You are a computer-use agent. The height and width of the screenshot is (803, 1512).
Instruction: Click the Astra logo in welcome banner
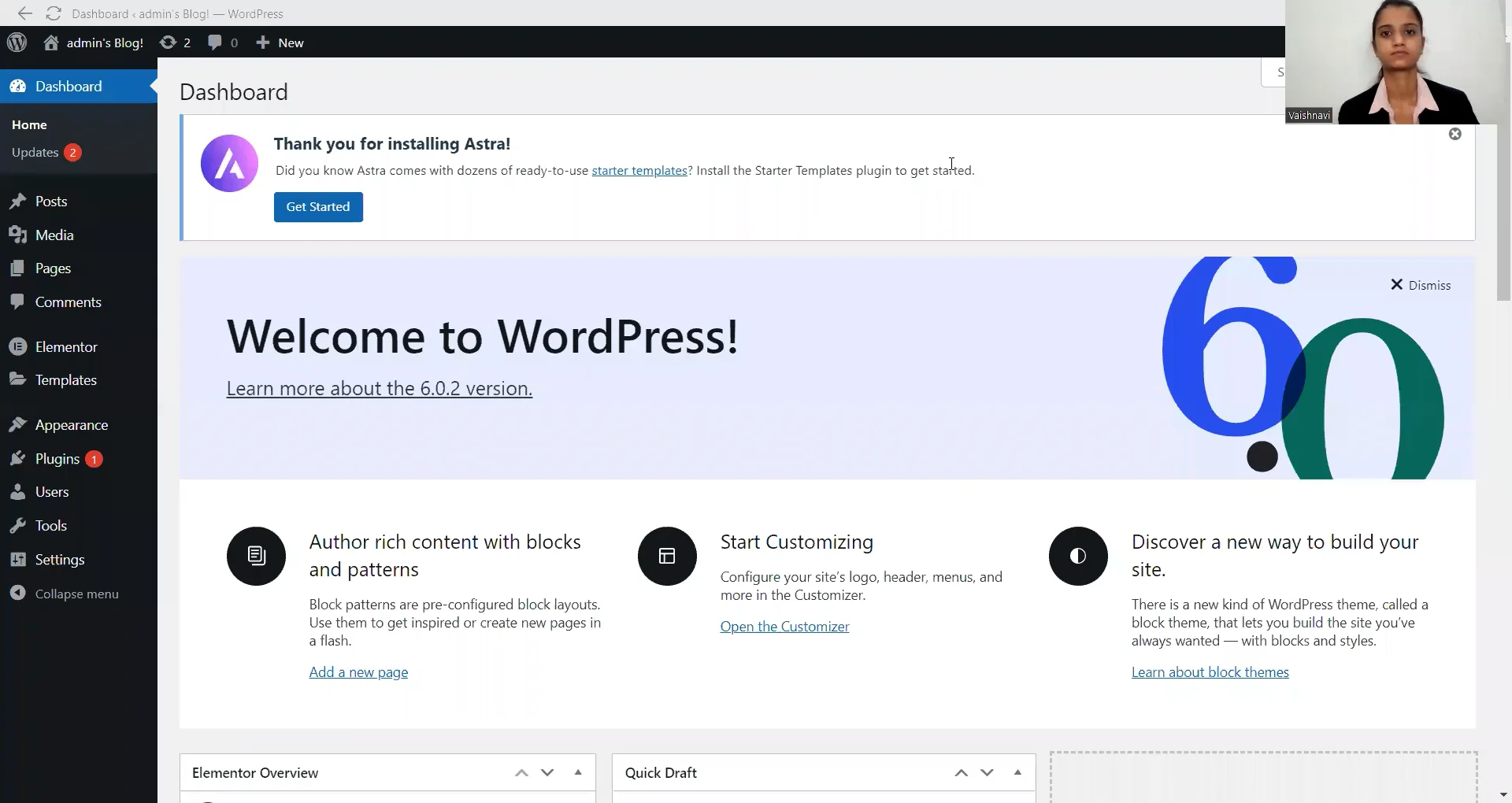click(x=228, y=163)
